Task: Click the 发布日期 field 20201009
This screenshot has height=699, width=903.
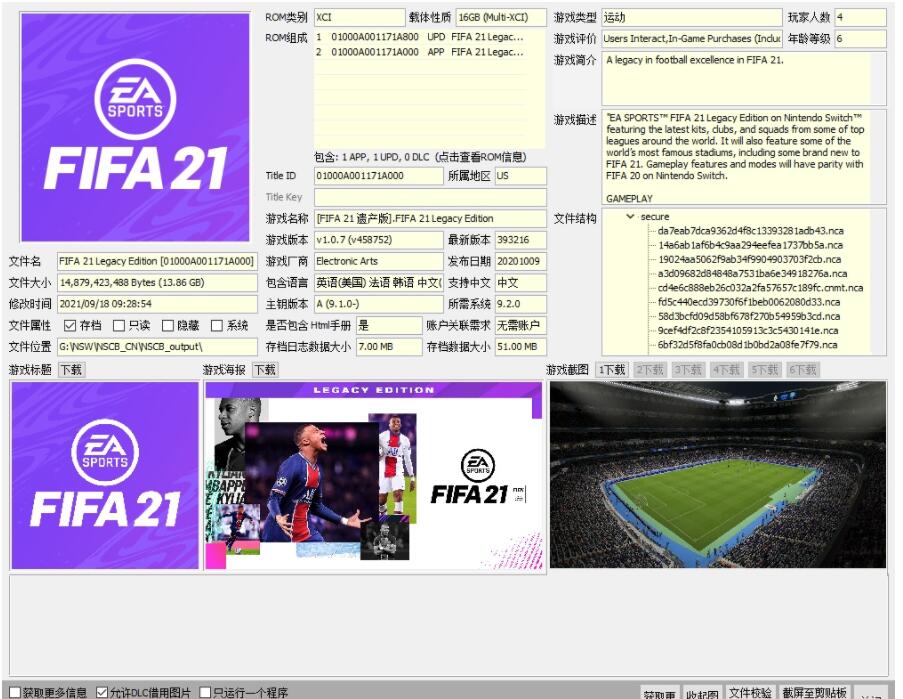Action: point(521,261)
